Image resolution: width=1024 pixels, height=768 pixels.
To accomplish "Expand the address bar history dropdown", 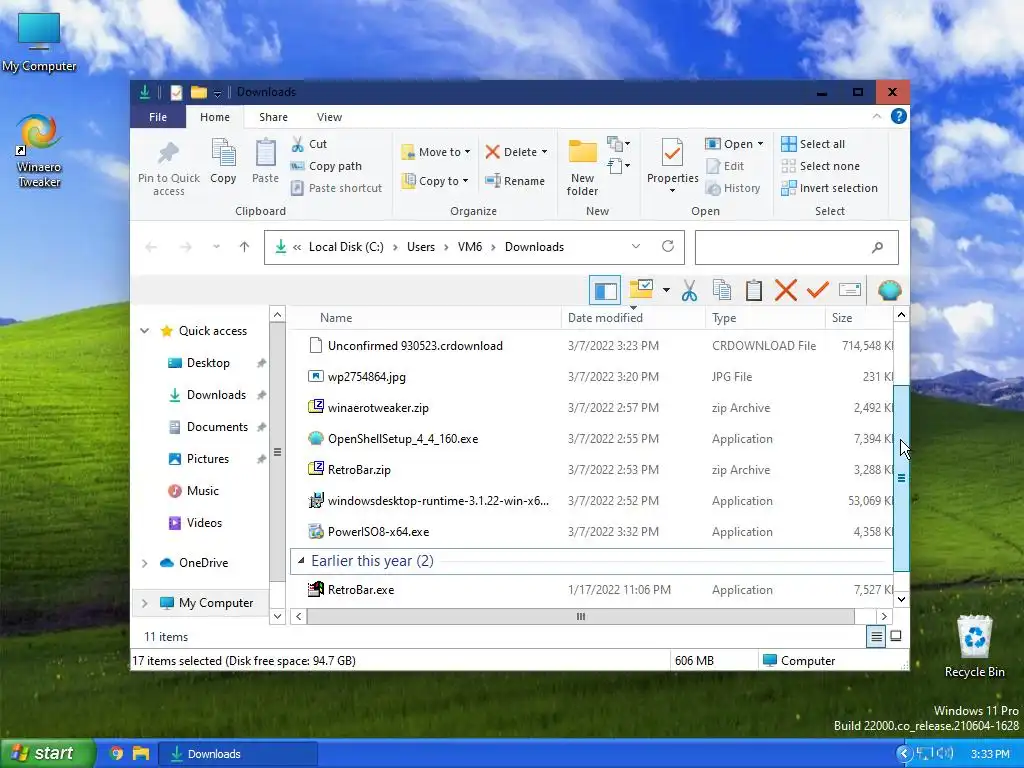I will pos(635,246).
